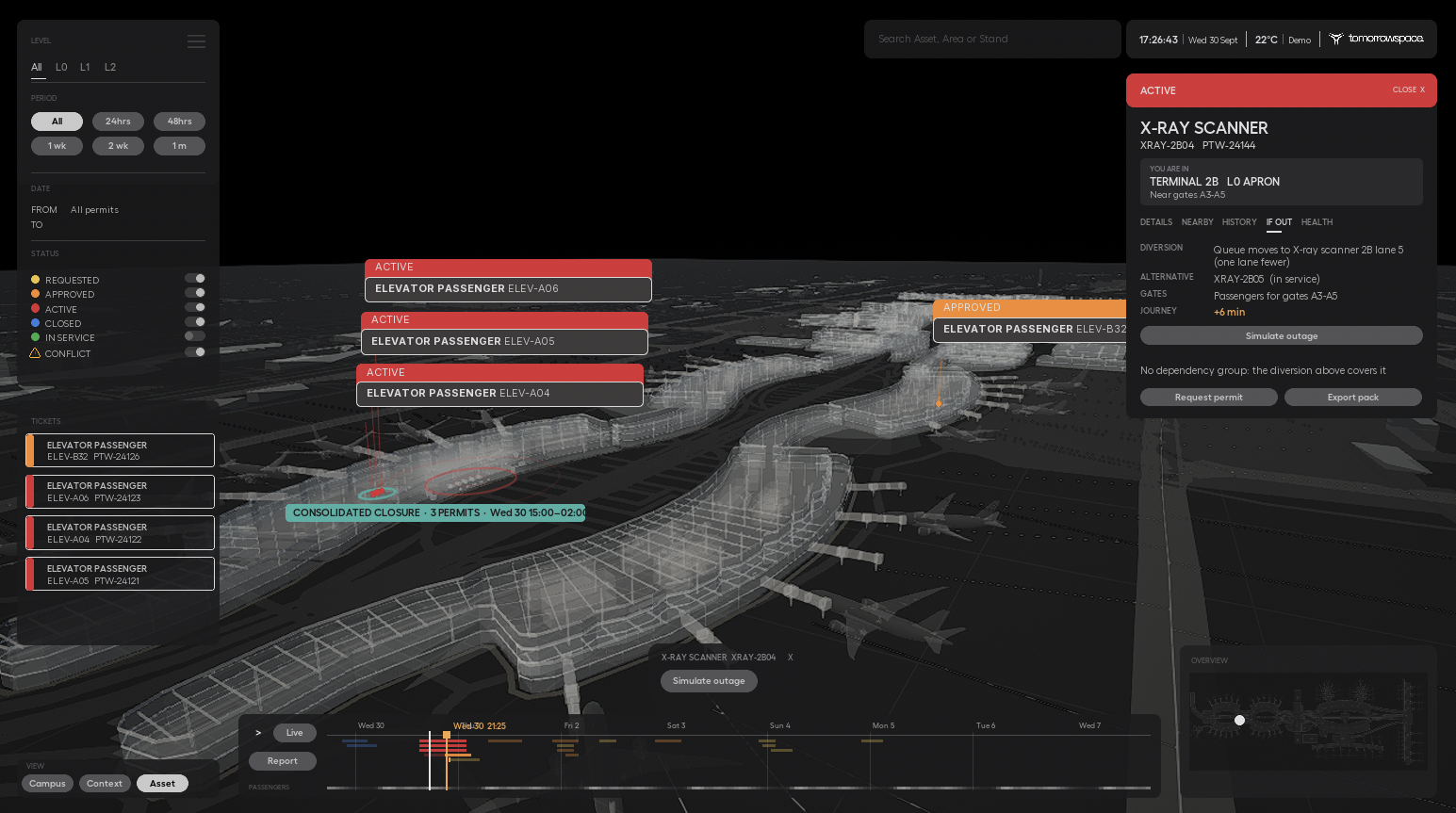Enable the In Service status switch
Screen dimensions: 1456x813
(195, 336)
